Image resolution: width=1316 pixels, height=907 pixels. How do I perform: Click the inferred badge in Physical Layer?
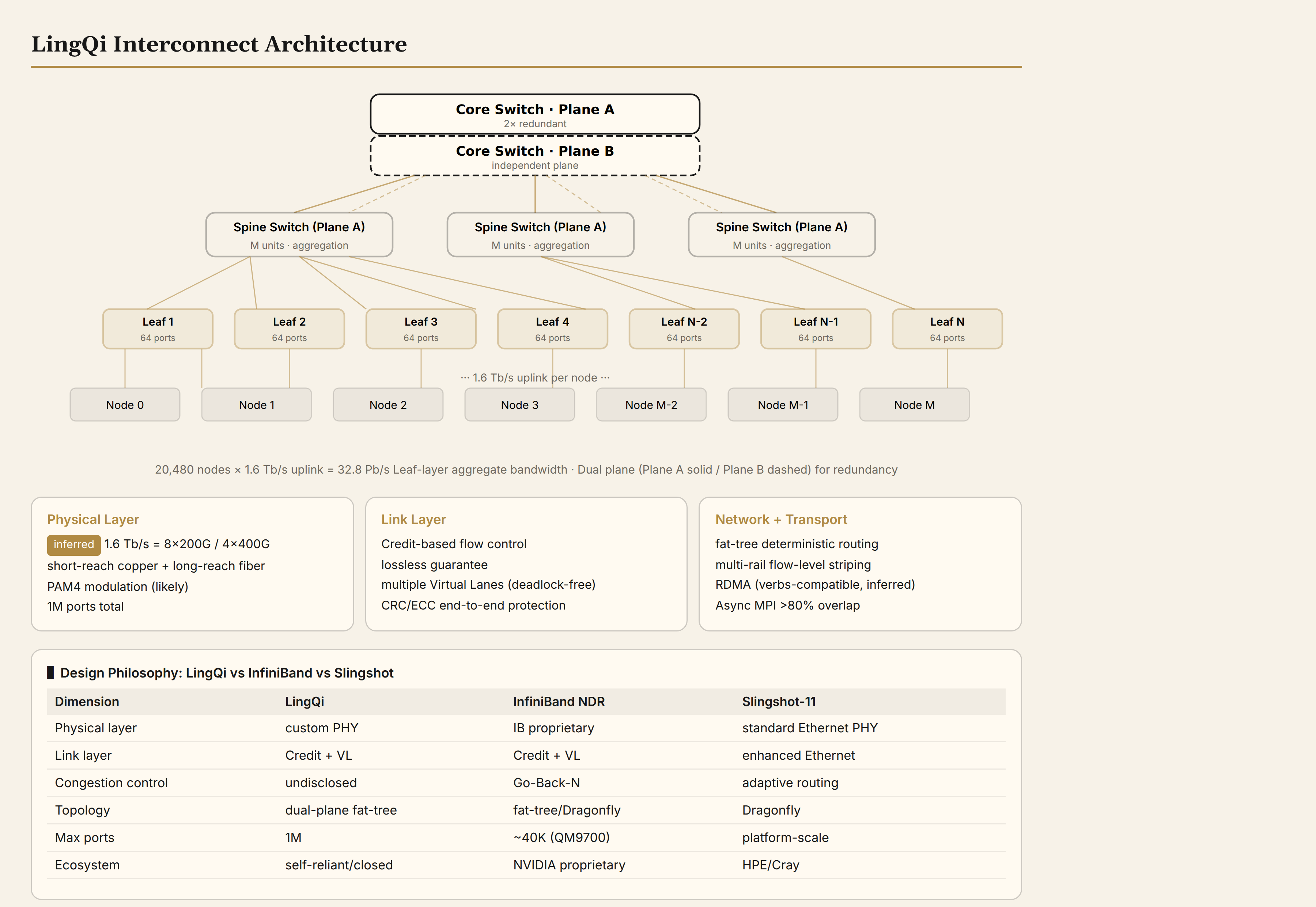(x=74, y=544)
